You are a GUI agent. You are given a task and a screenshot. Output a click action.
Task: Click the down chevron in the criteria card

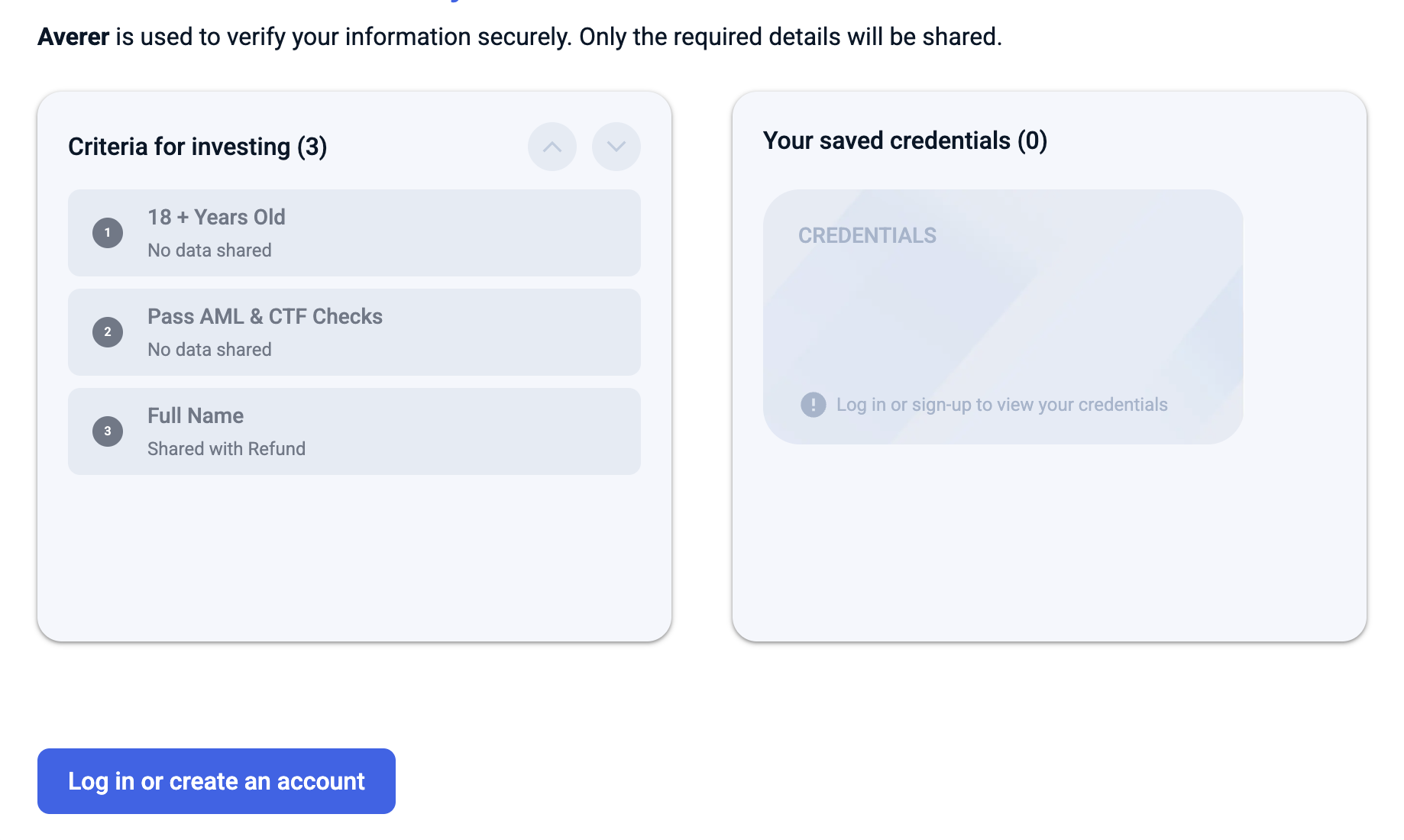tap(616, 147)
